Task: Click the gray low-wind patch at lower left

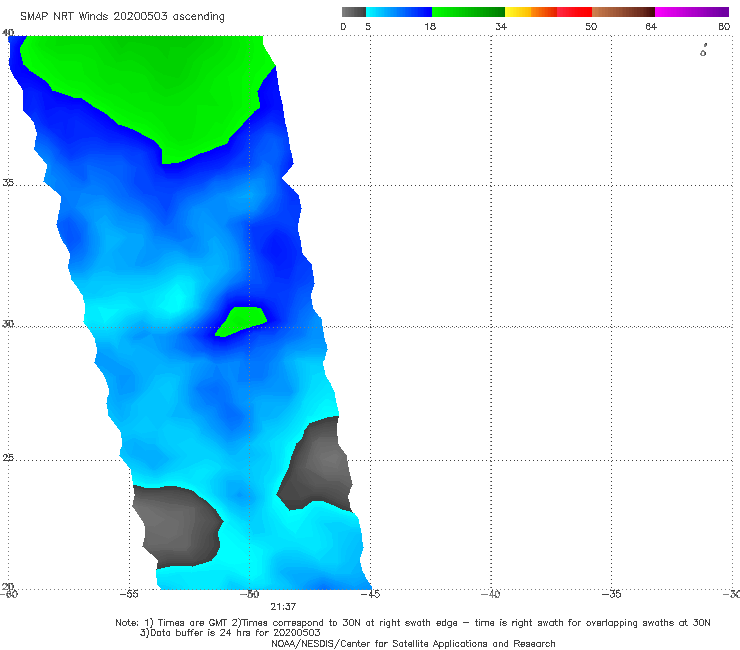Action: pos(177,526)
